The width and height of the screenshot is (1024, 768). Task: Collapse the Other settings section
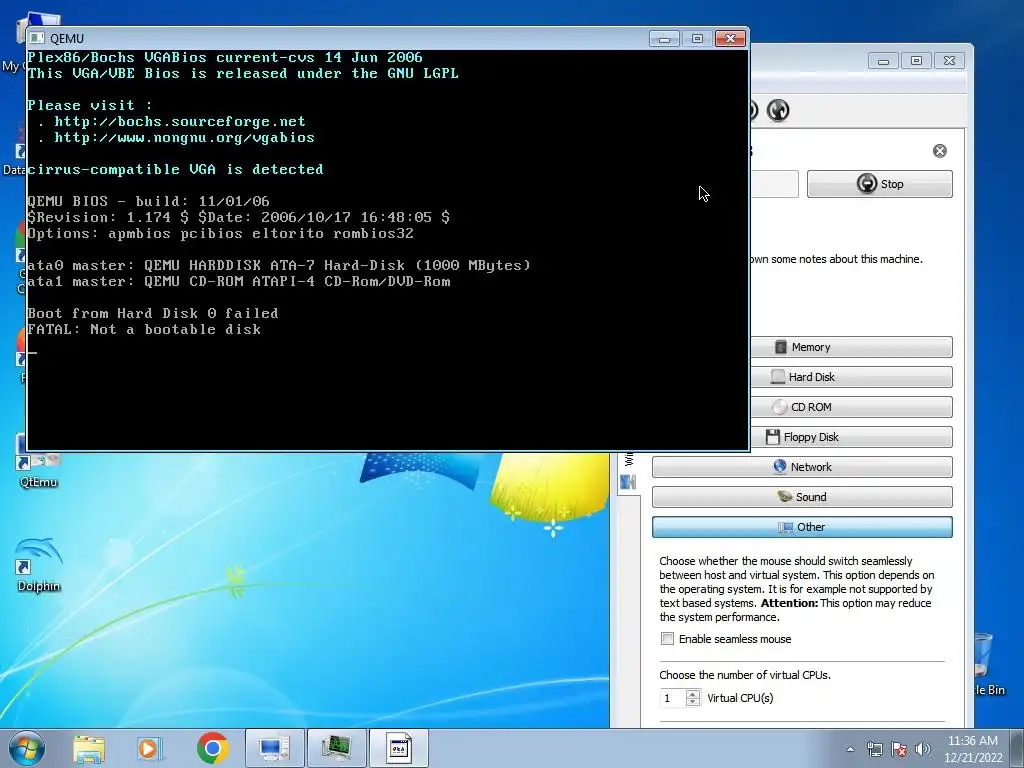[802, 527]
